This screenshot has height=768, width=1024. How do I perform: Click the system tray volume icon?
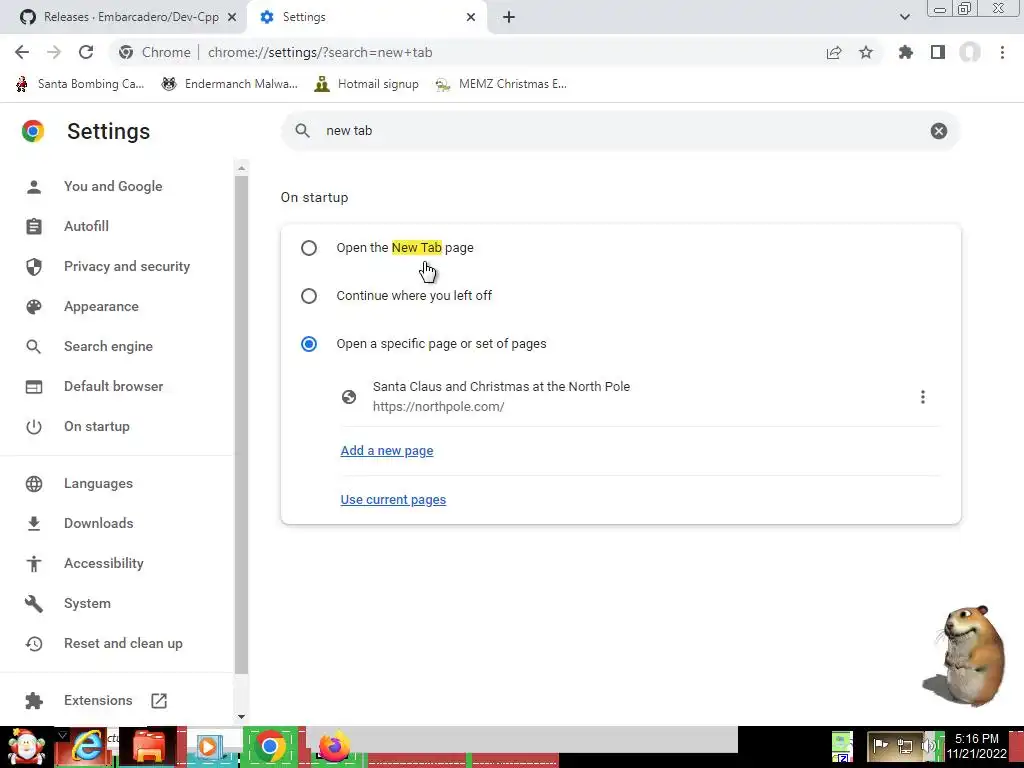[929, 746]
